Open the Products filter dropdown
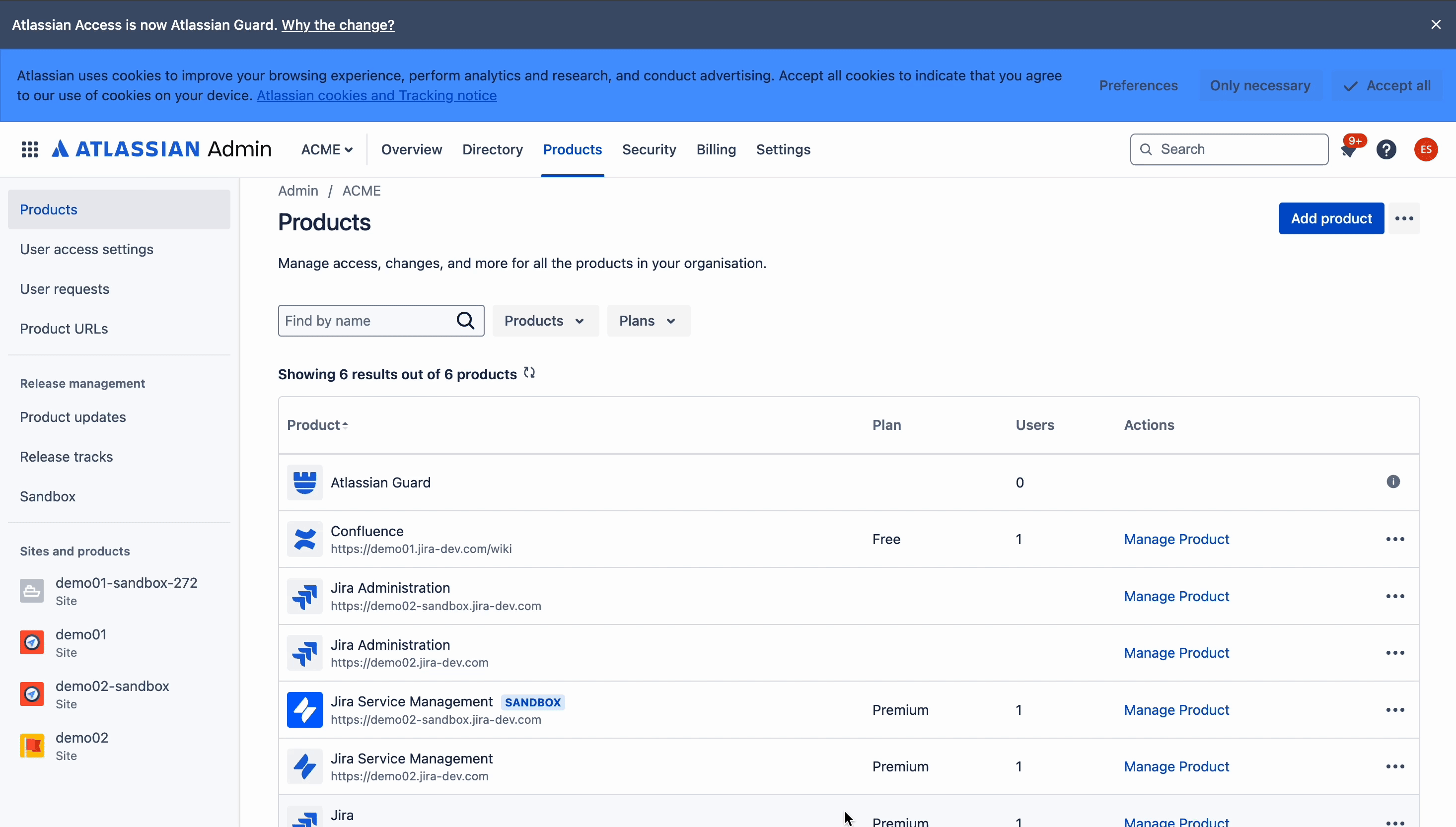This screenshot has height=827, width=1456. click(x=545, y=320)
